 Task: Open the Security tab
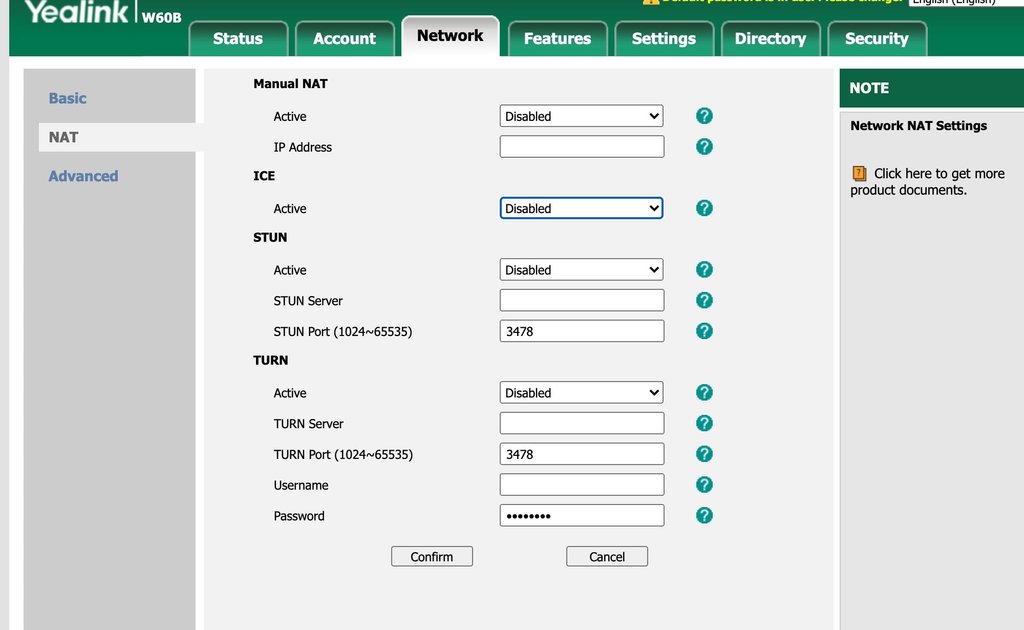(x=876, y=39)
